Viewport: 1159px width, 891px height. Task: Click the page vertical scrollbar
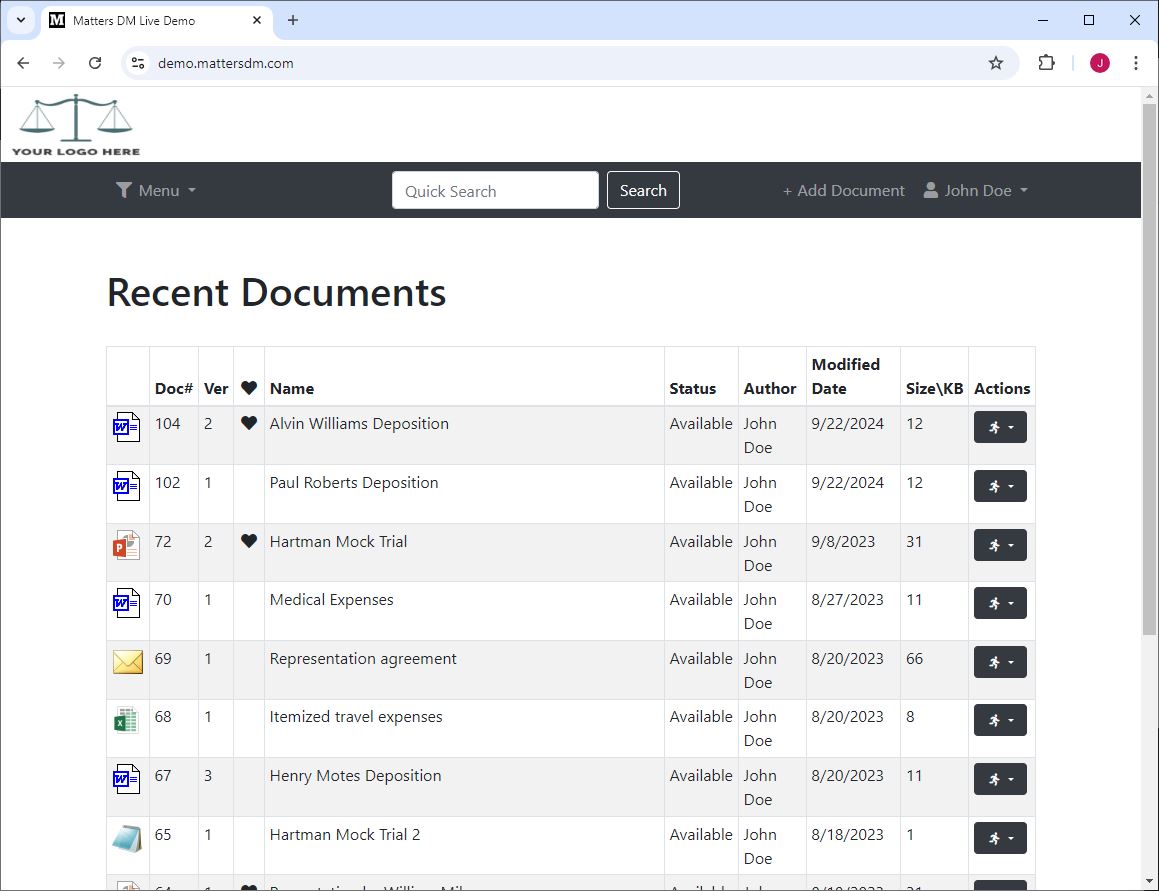1149,370
